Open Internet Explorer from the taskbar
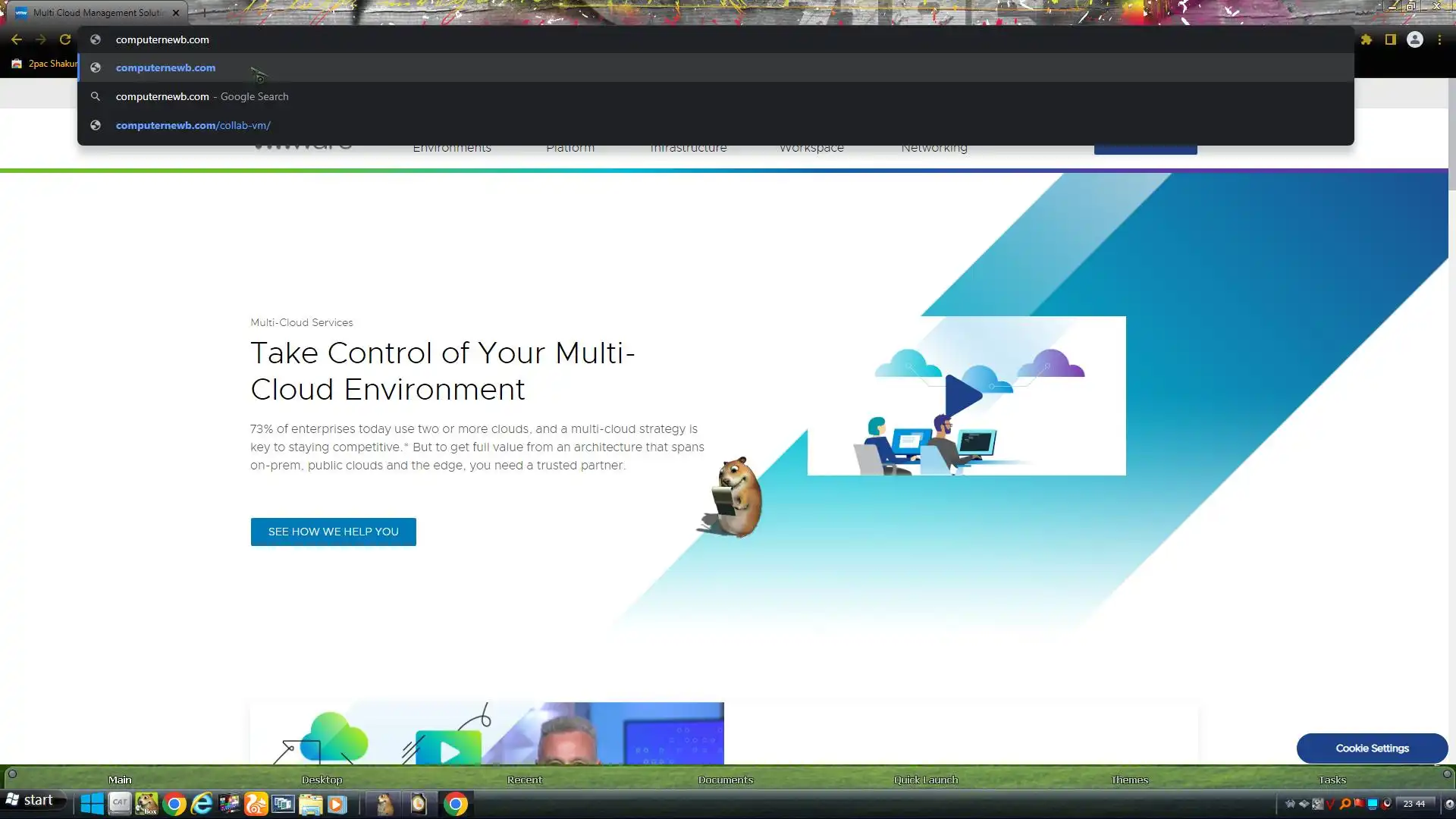 point(202,804)
